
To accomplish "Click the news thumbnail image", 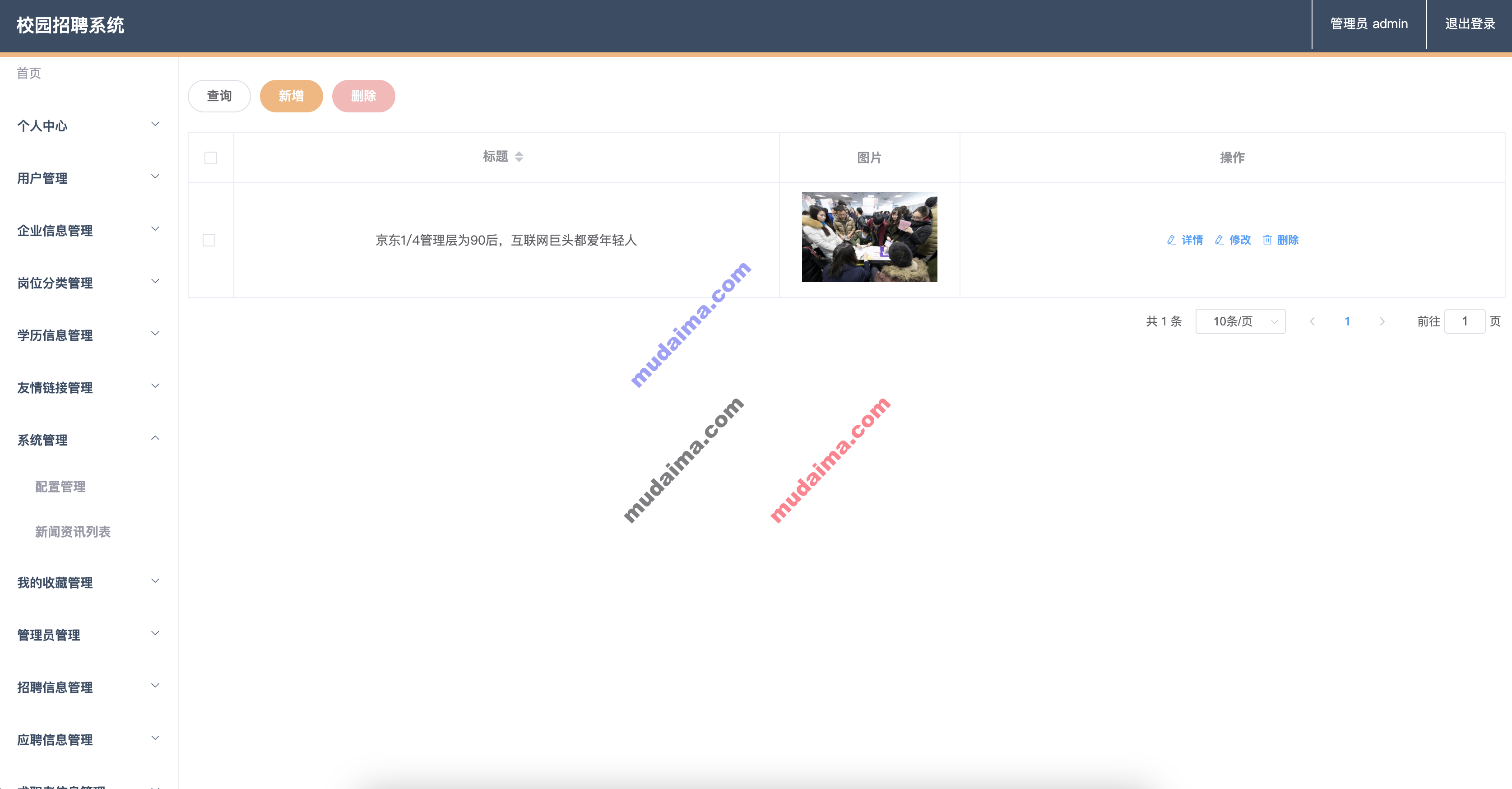I will click(x=869, y=237).
